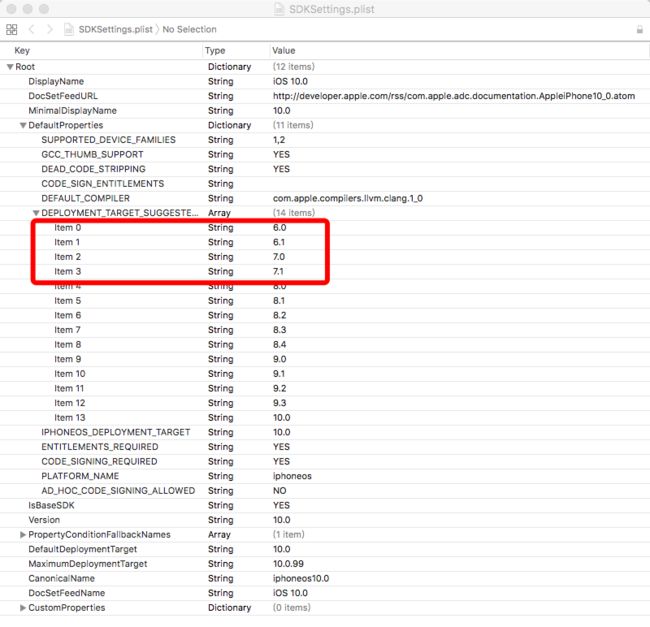650x627 pixels.
Task: Select the SUPPORTED_DEVICE_FAMILIES key
Action: pyautogui.click(x=109, y=140)
